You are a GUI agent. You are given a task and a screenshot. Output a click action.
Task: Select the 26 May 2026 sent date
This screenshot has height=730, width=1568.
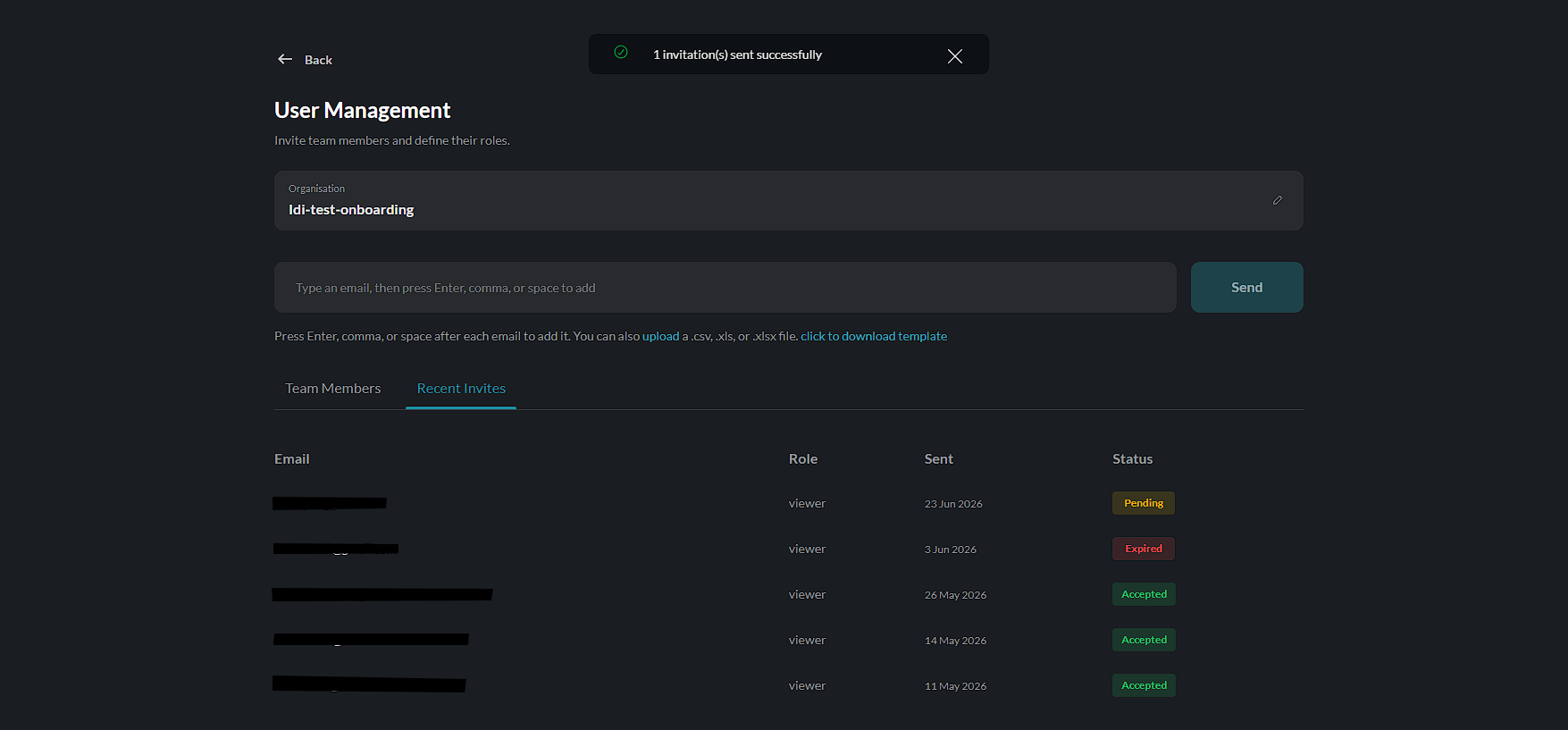pos(955,595)
